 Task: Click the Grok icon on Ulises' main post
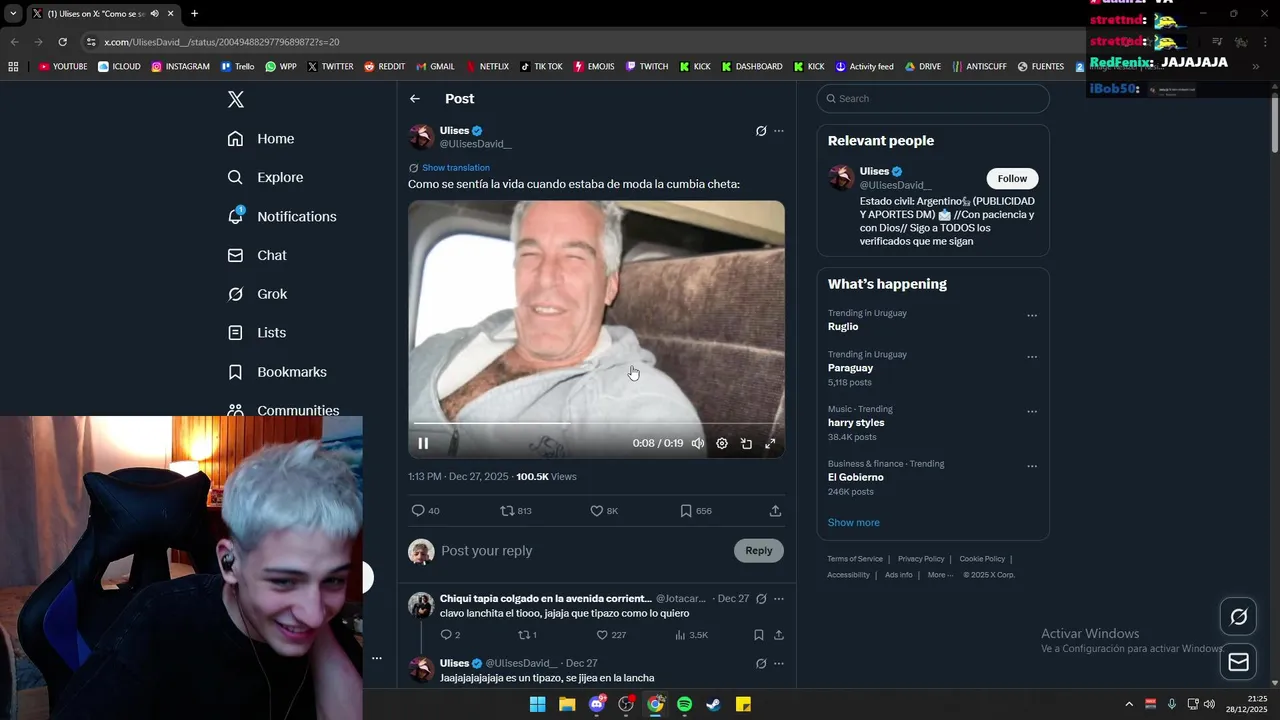click(761, 131)
